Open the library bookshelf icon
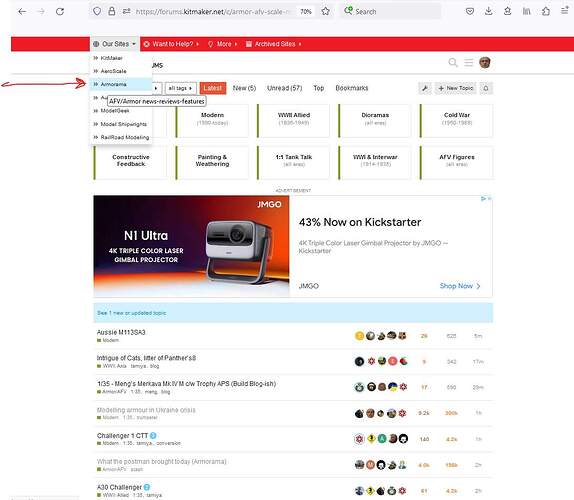The image size is (574, 500). (x=526, y=11)
